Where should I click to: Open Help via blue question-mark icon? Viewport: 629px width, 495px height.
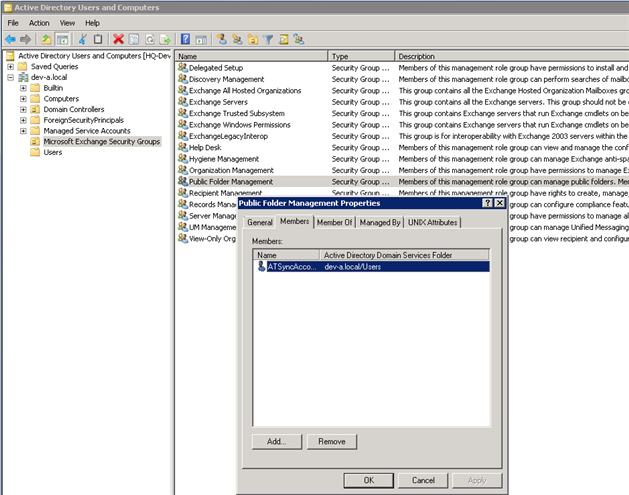point(185,39)
